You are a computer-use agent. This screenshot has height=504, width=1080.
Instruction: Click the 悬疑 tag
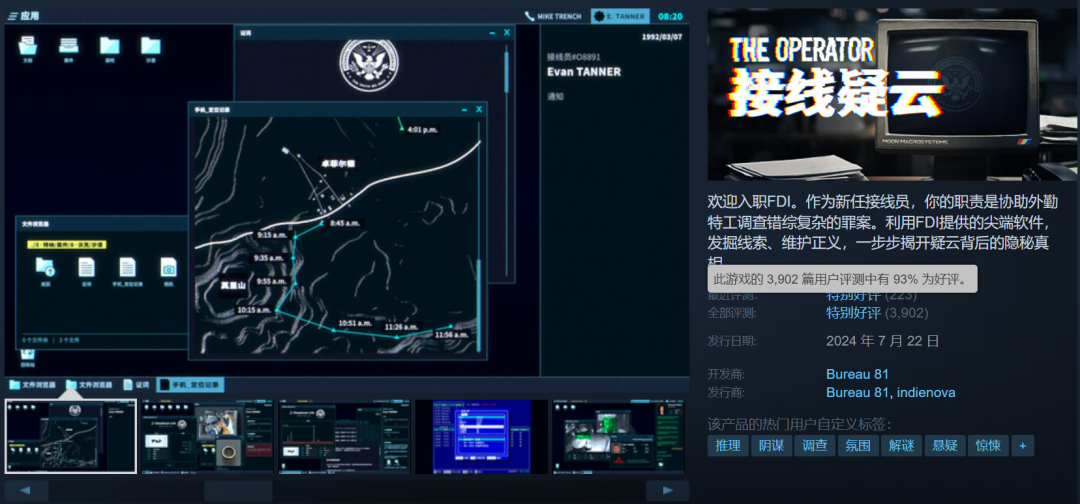[945, 445]
